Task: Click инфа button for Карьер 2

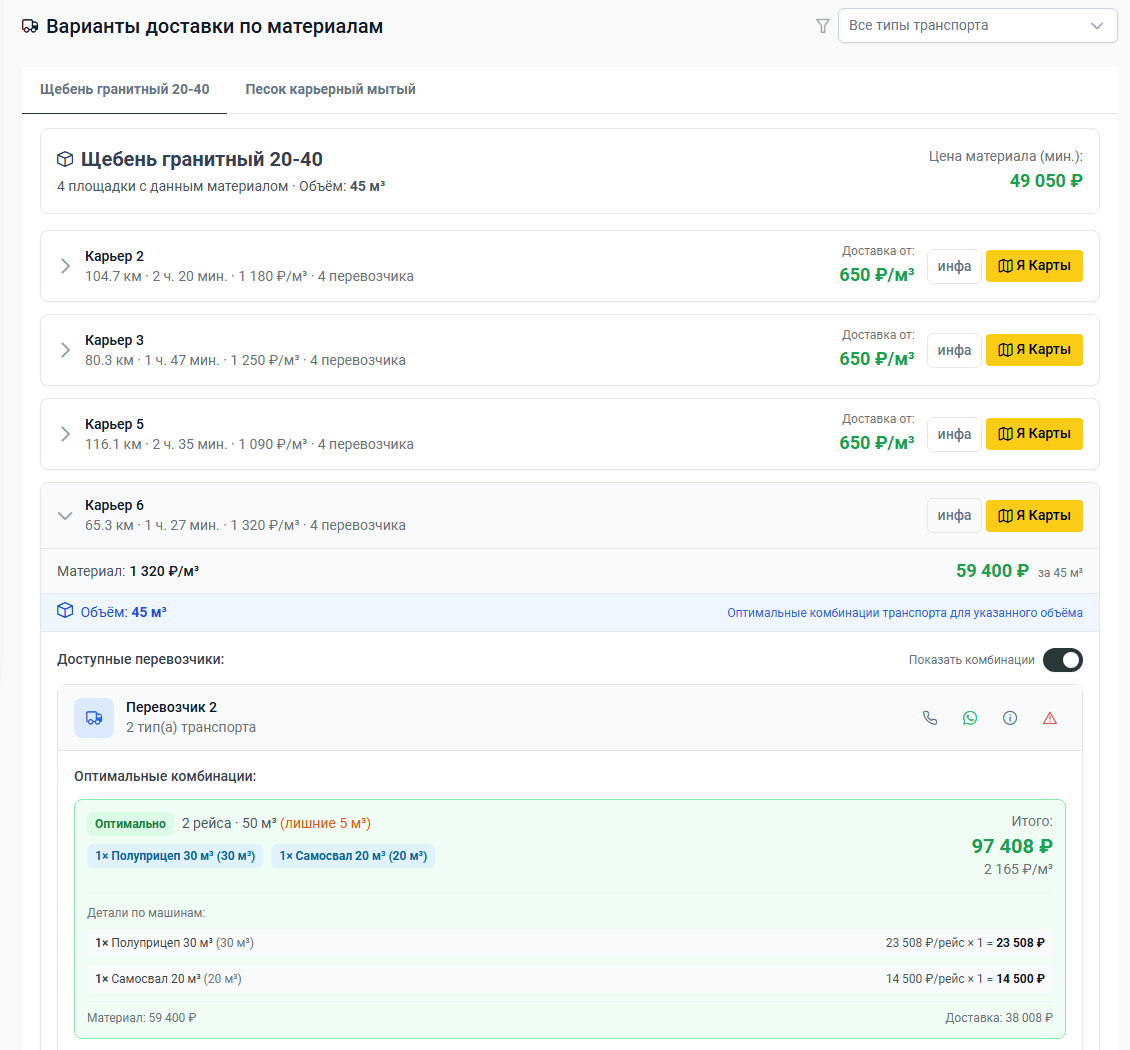Action: tap(954, 267)
